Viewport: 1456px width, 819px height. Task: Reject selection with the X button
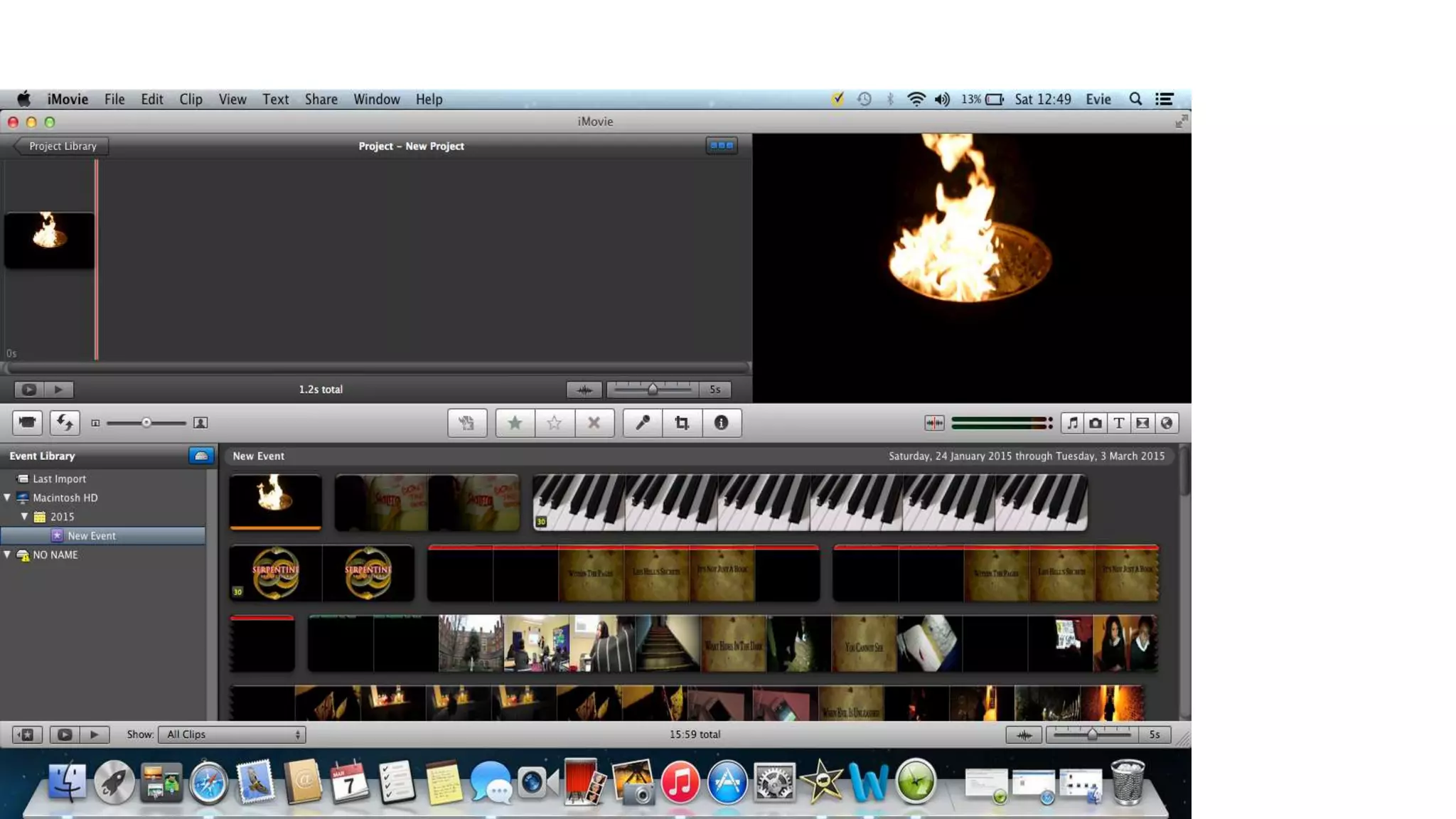coord(594,423)
